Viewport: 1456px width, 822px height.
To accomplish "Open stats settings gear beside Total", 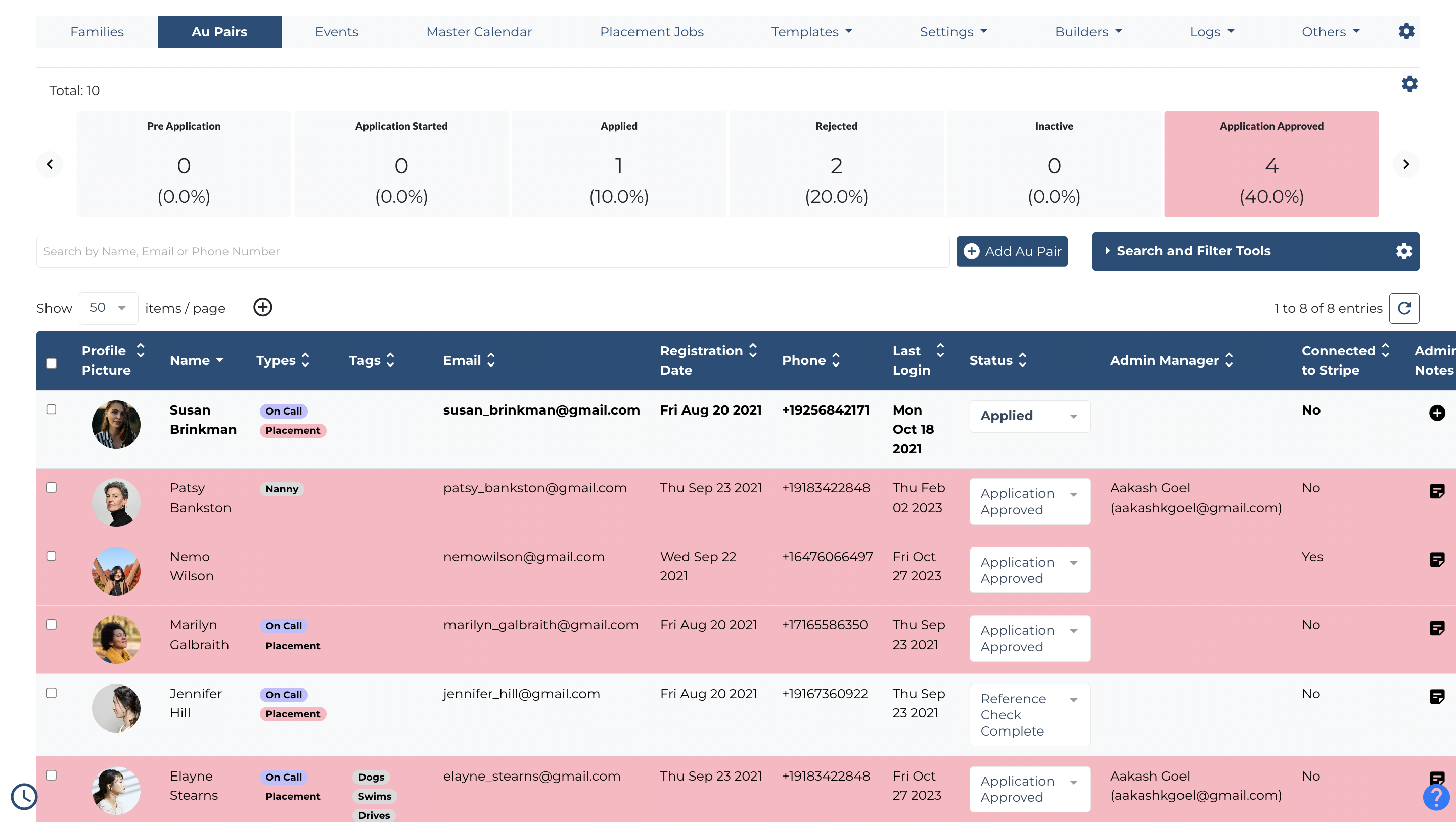I will point(1409,84).
